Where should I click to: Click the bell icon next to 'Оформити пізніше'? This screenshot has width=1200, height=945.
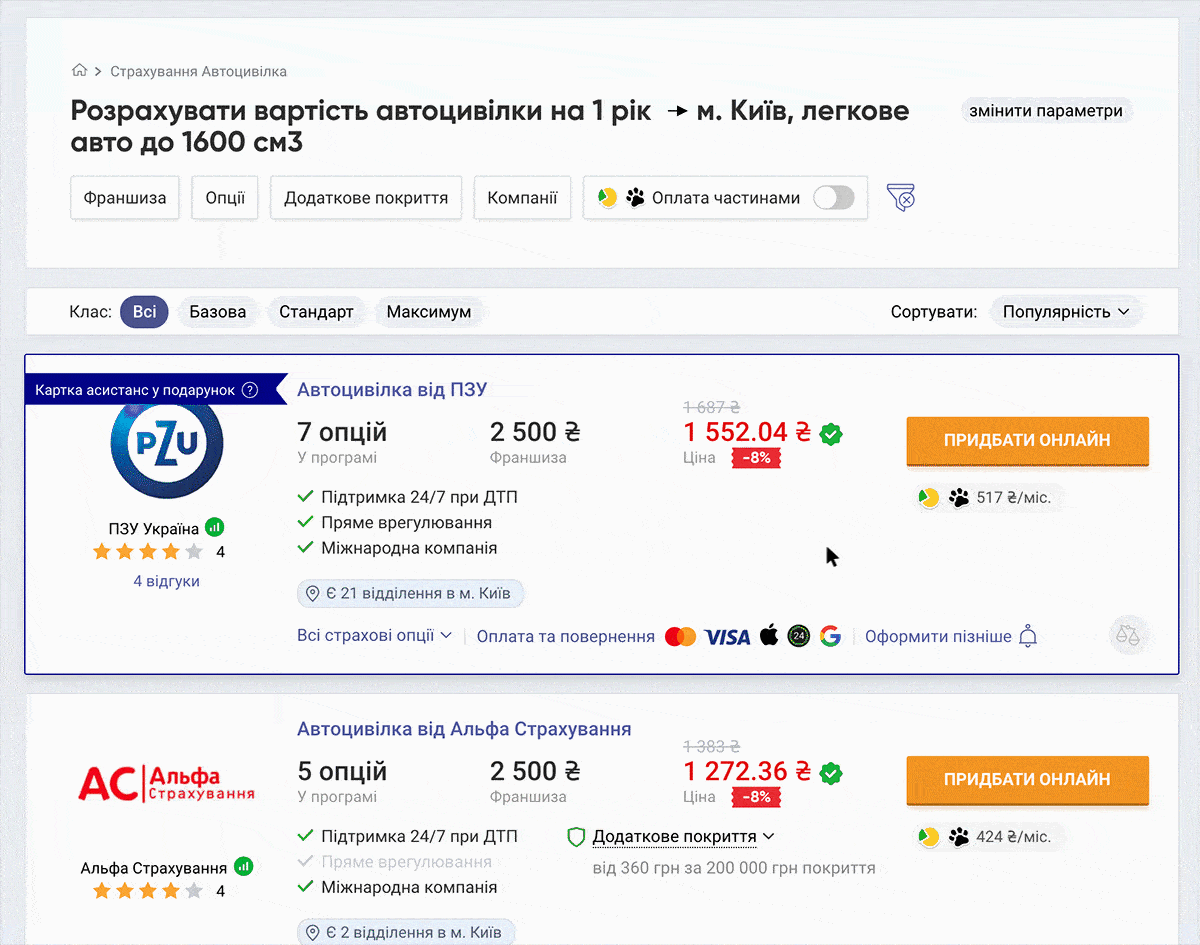[x=1027, y=636]
